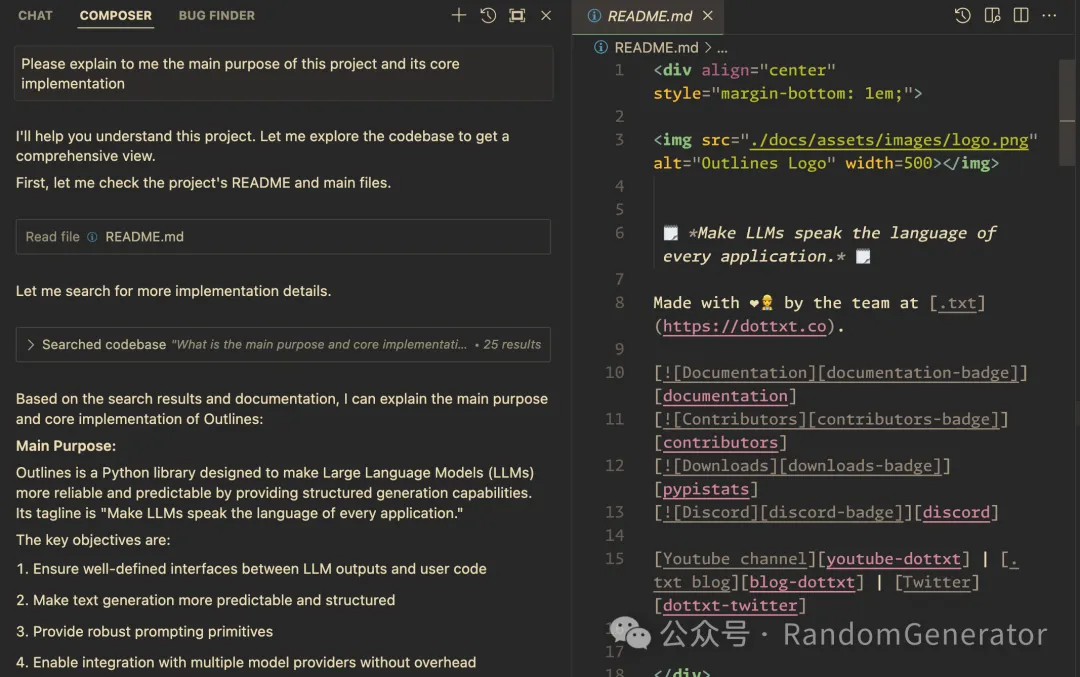
Task: Open the ./docs/assets/images/logo.png link
Action: pos(889,140)
